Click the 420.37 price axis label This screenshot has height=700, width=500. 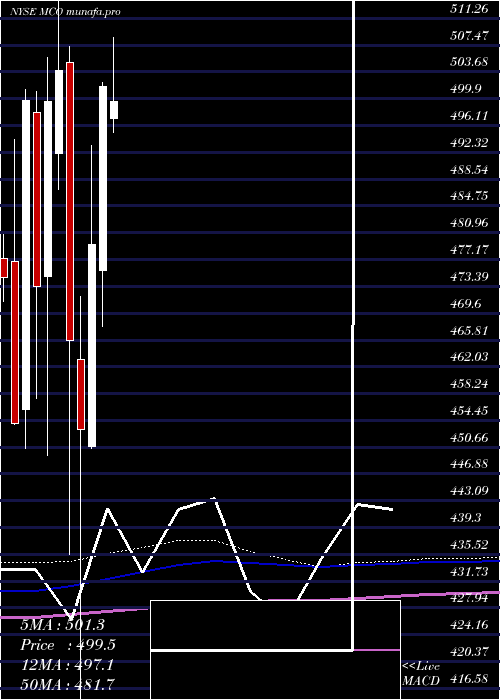click(x=469, y=652)
